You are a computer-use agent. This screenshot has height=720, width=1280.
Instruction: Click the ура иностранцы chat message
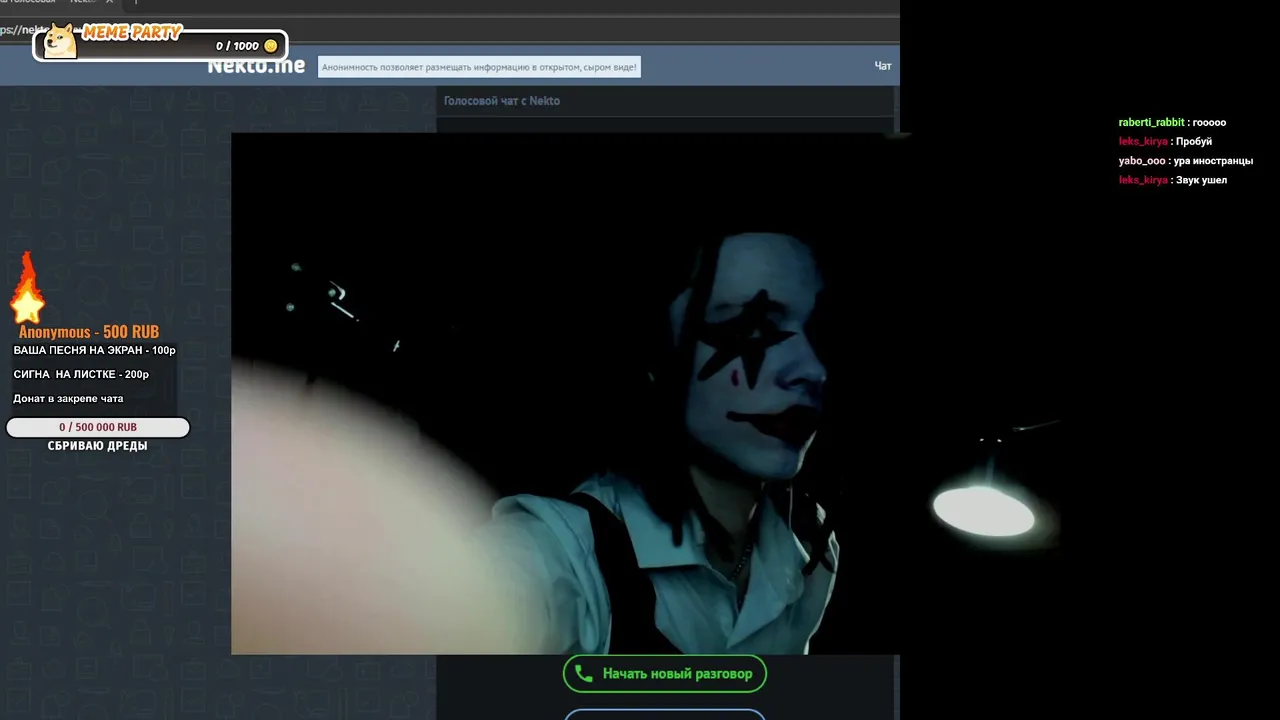[1213, 161]
